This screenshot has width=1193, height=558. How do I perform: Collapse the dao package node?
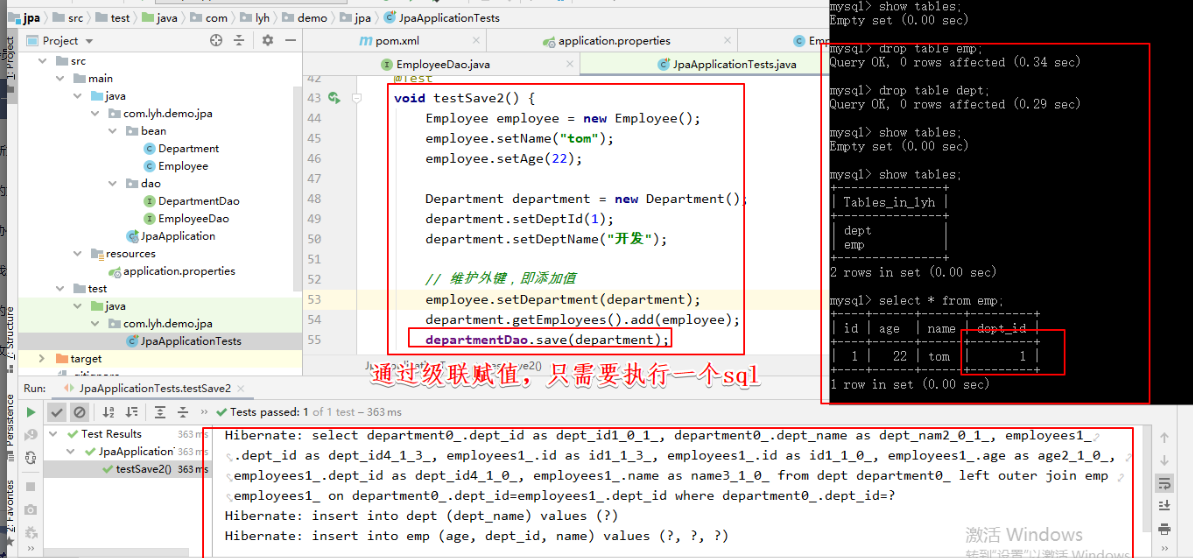(113, 183)
